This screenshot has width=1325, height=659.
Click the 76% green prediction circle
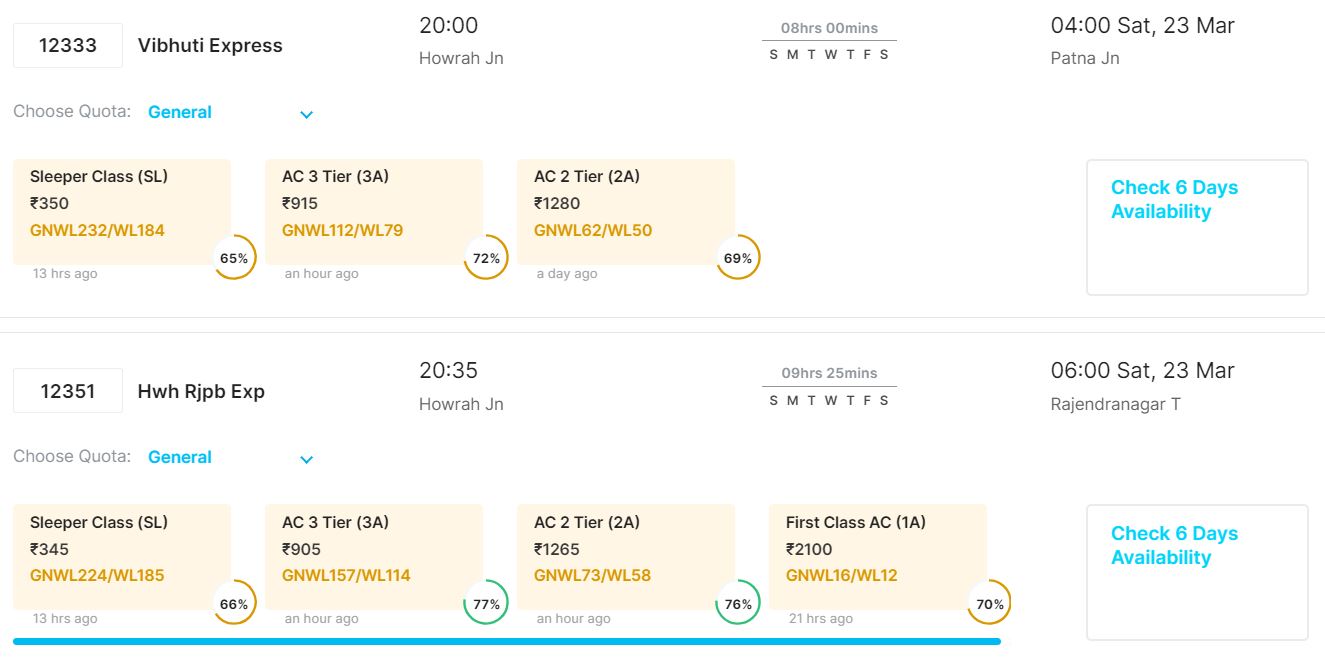(738, 604)
